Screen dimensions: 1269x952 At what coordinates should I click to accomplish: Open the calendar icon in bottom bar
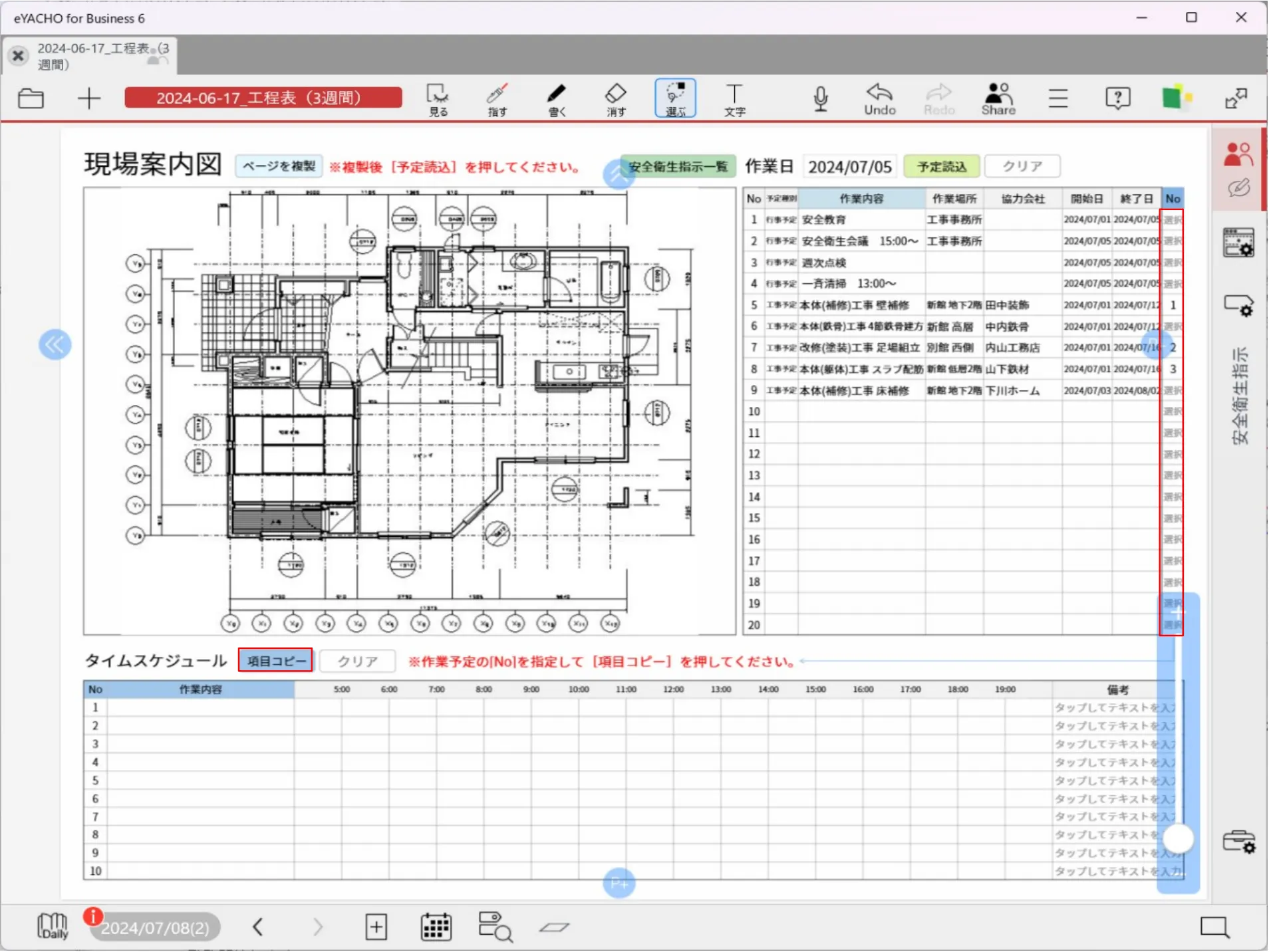(x=436, y=927)
